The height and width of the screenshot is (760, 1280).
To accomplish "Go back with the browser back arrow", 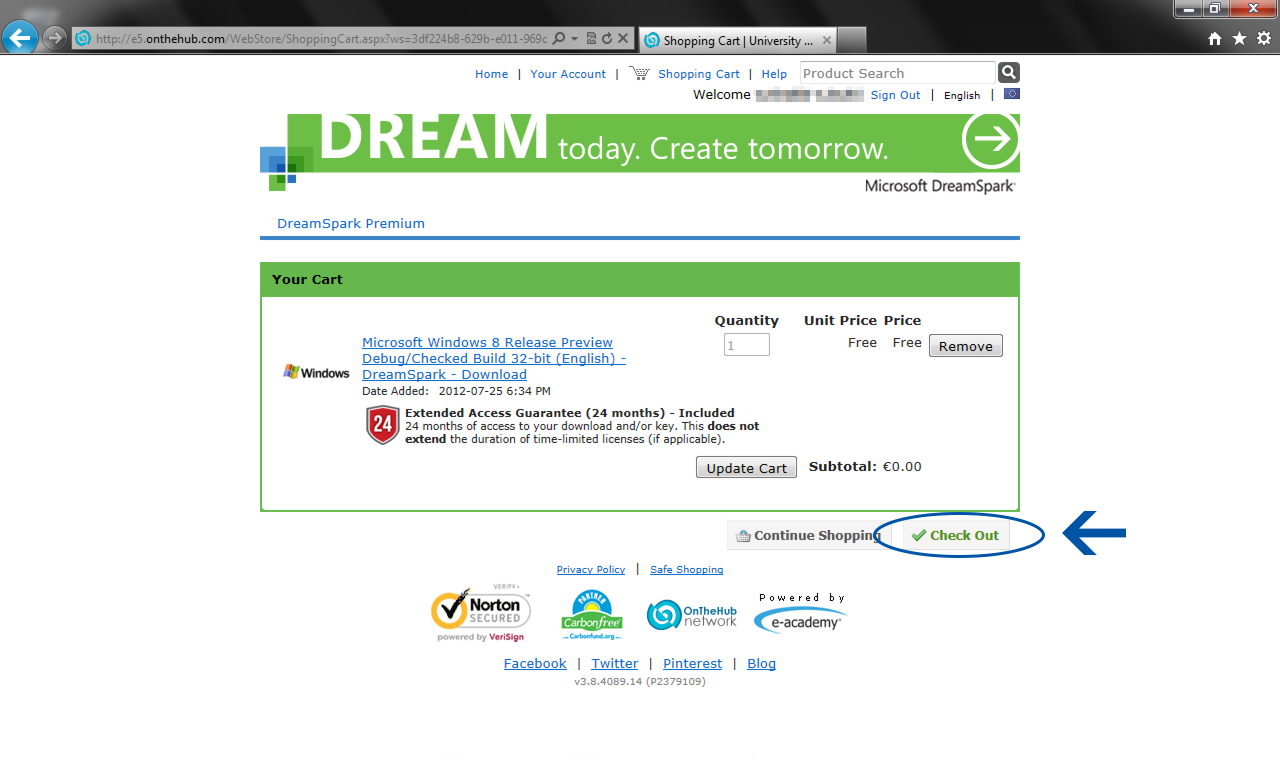I will [20, 38].
